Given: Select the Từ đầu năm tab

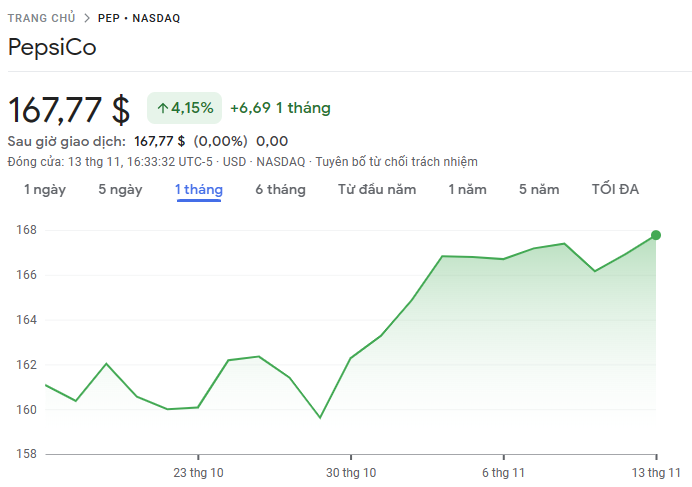Looking at the screenshot, I should click(x=377, y=189).
